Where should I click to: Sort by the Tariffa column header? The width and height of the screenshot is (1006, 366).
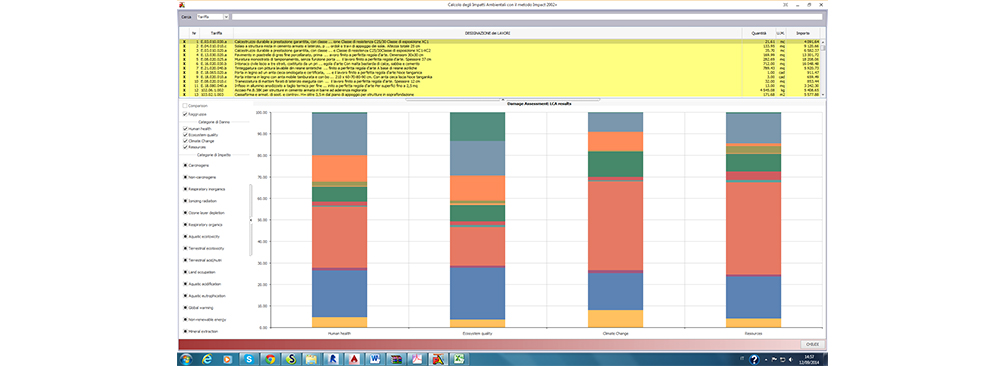click(x=216, y=33)
